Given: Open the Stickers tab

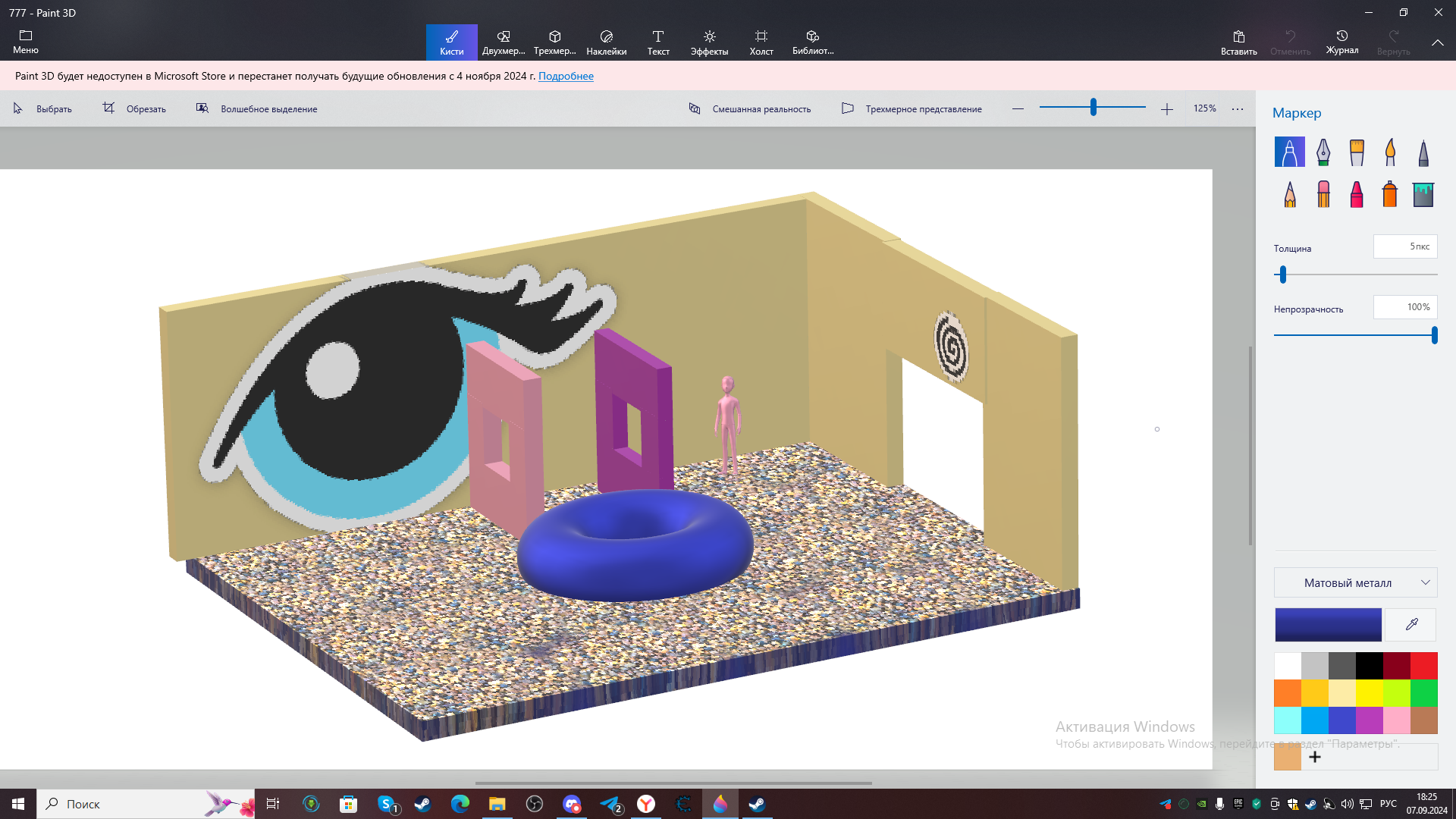Looking at the screenshot, I should 607,42.
